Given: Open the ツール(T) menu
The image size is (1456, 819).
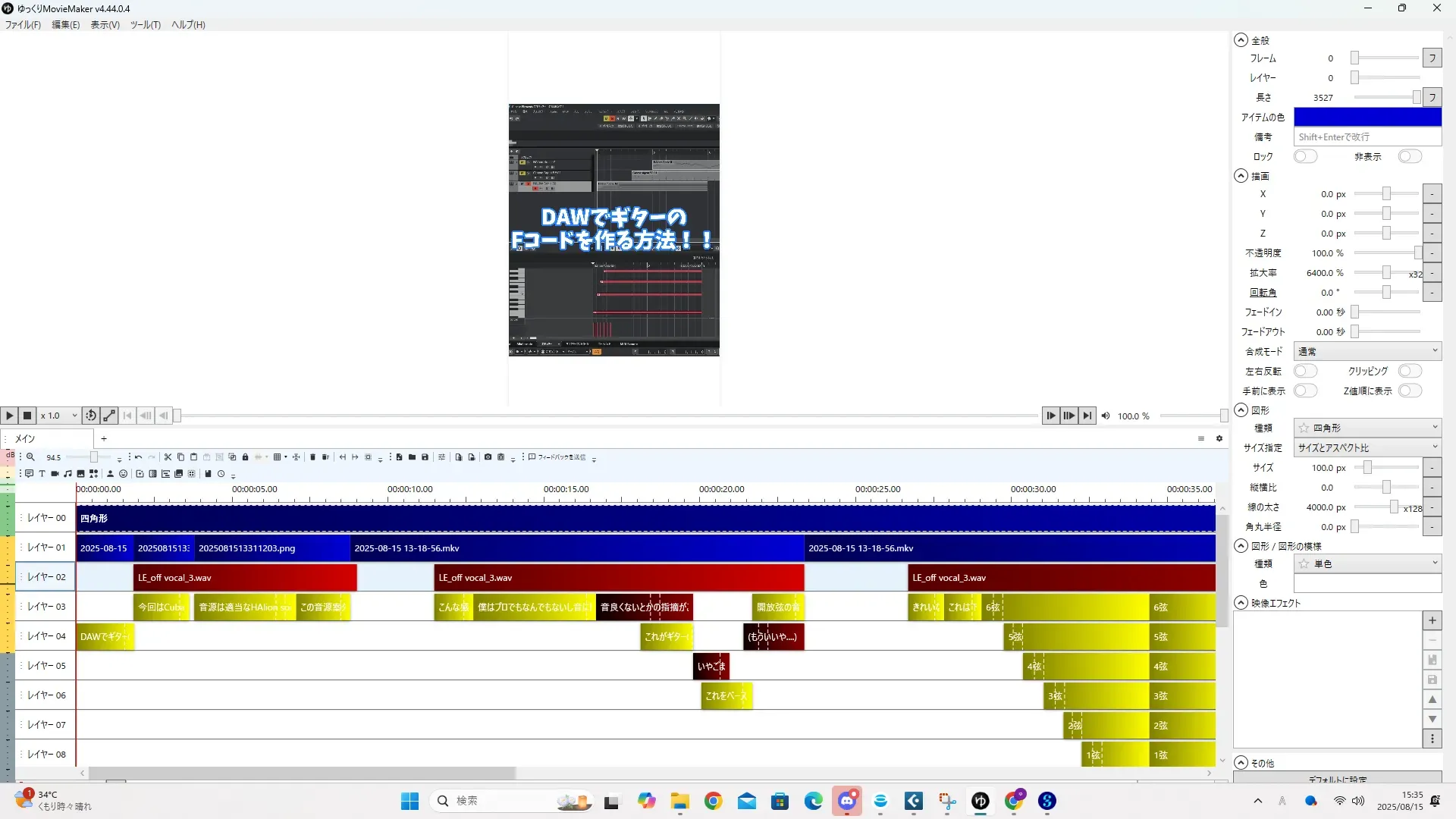Looking at the screenshot, I should pyautogui.click(x=145, y=24).
